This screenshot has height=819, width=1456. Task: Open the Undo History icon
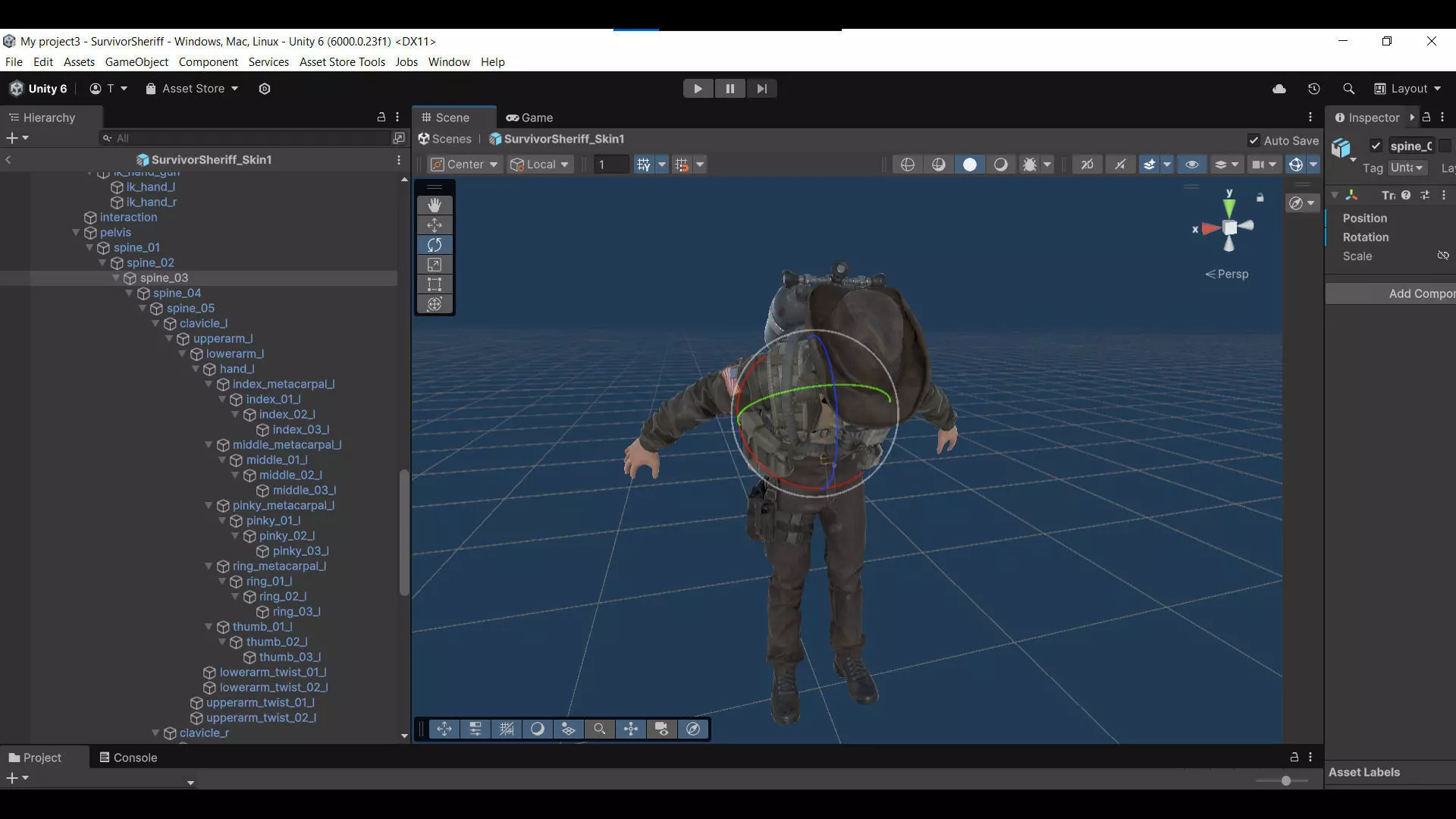pos(1314,89)
